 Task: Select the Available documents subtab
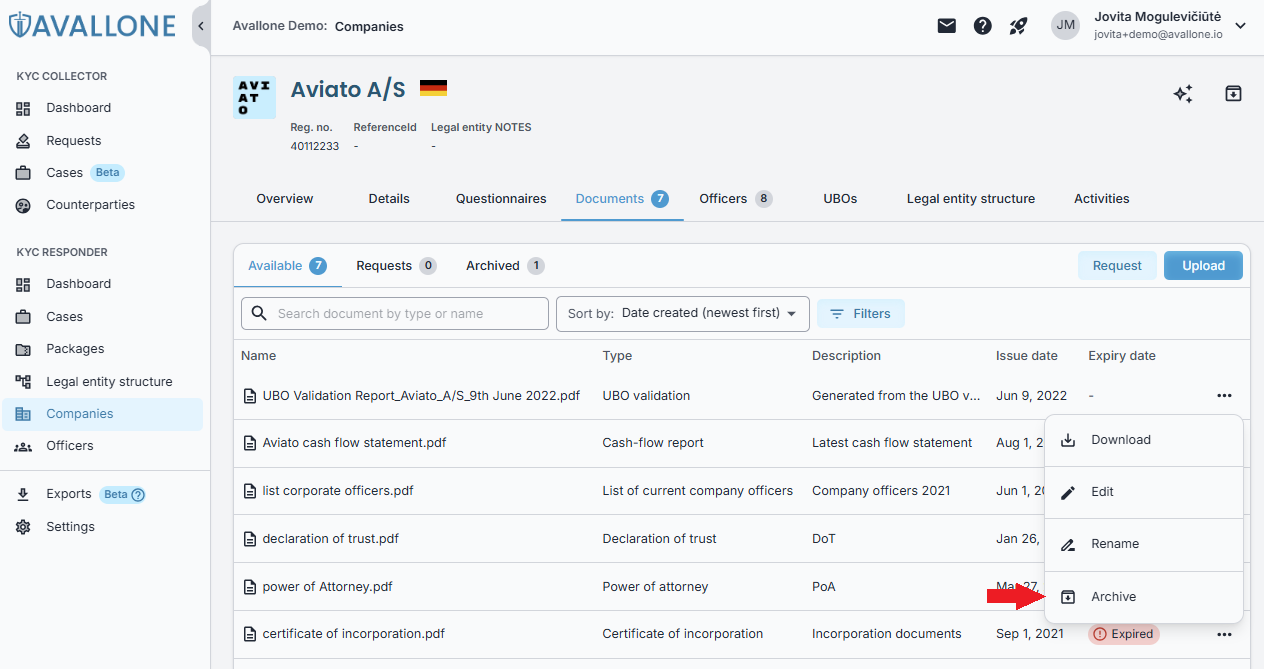pos(287,266)
